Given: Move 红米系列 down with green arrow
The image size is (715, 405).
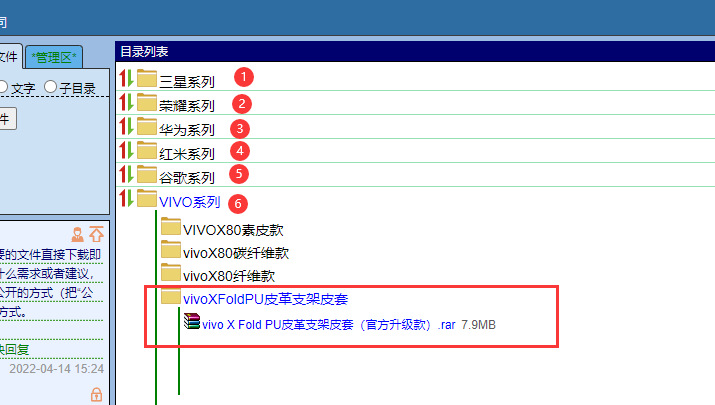Looking at the screenshot, I should 130,150.
